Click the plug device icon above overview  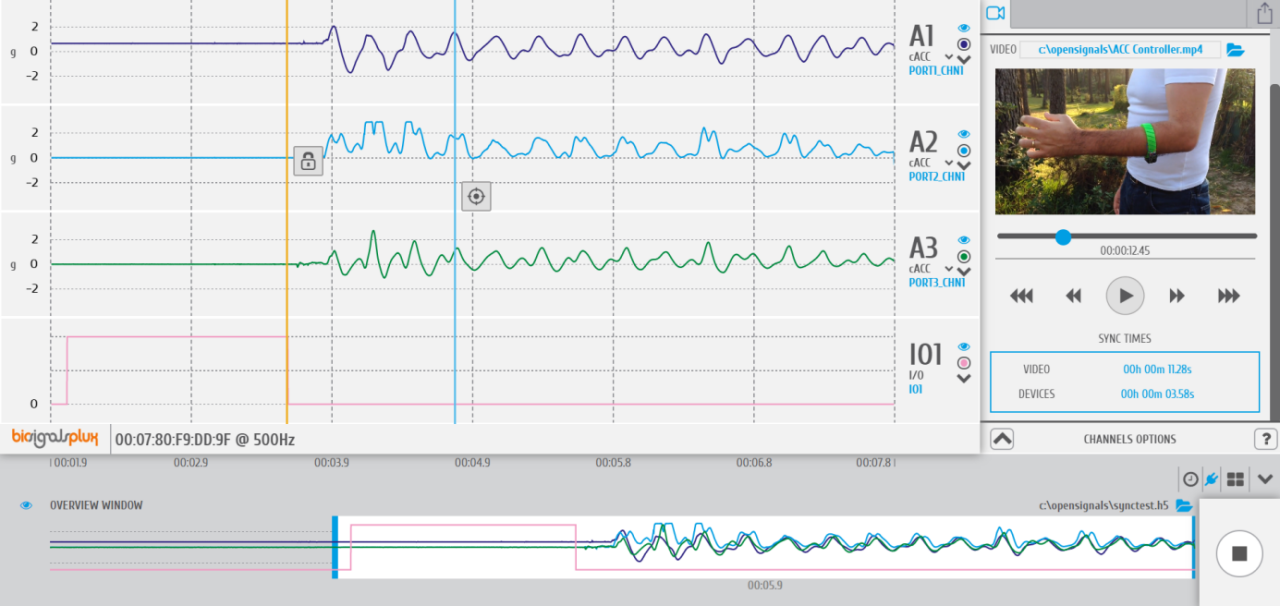tap(1211, 480)
